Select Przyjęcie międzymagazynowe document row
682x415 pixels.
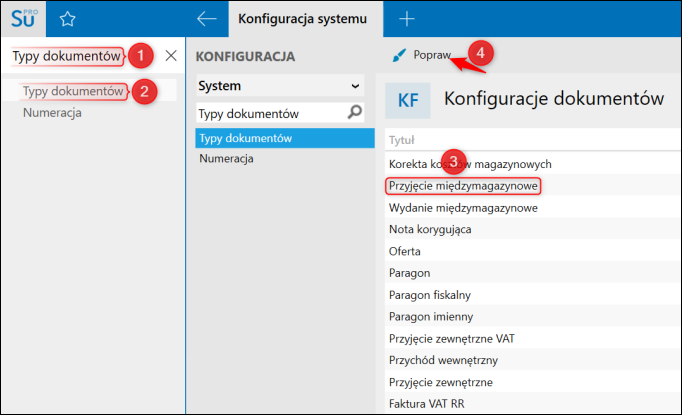463,185
